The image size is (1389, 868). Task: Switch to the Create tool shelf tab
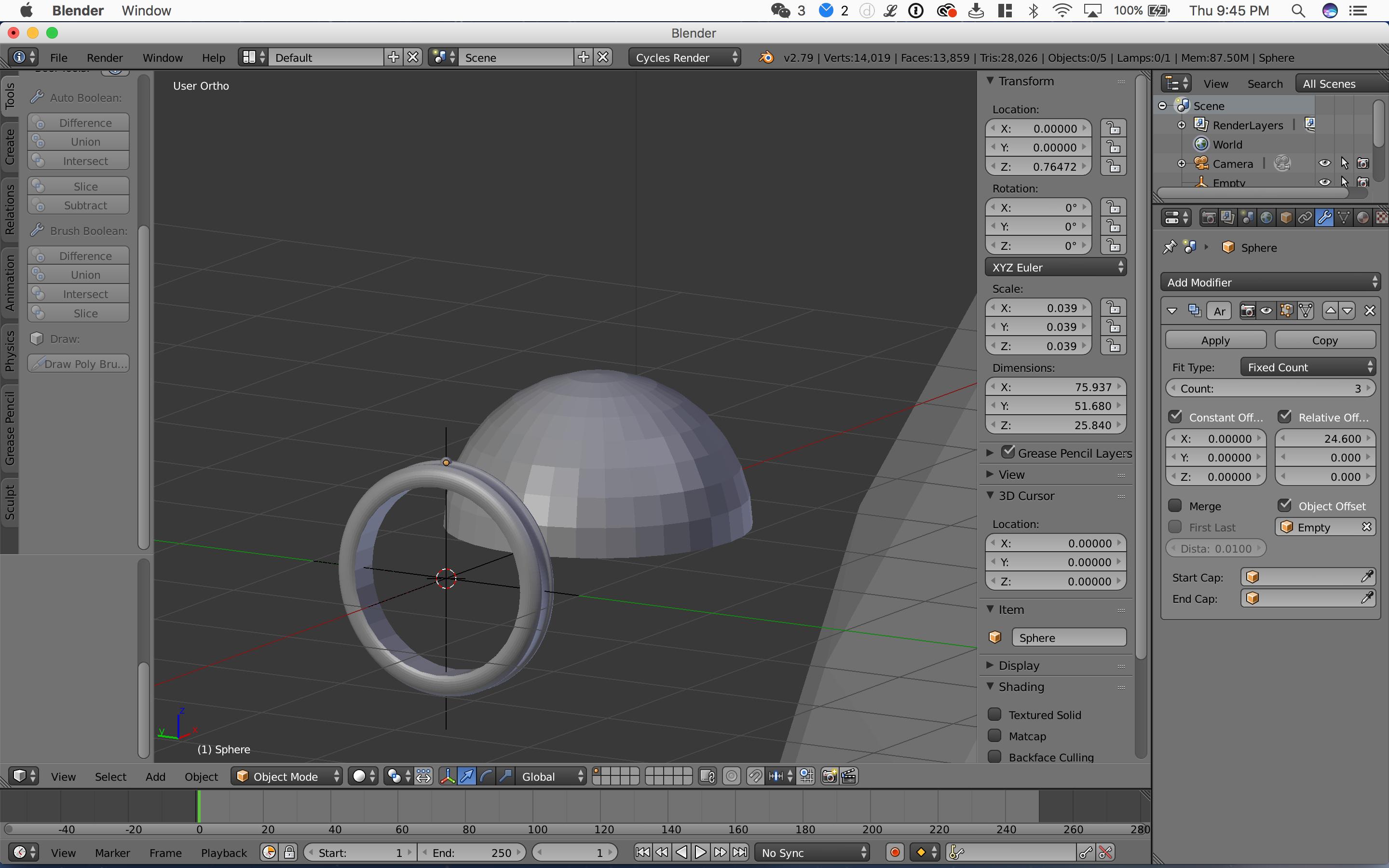[10, 147]
